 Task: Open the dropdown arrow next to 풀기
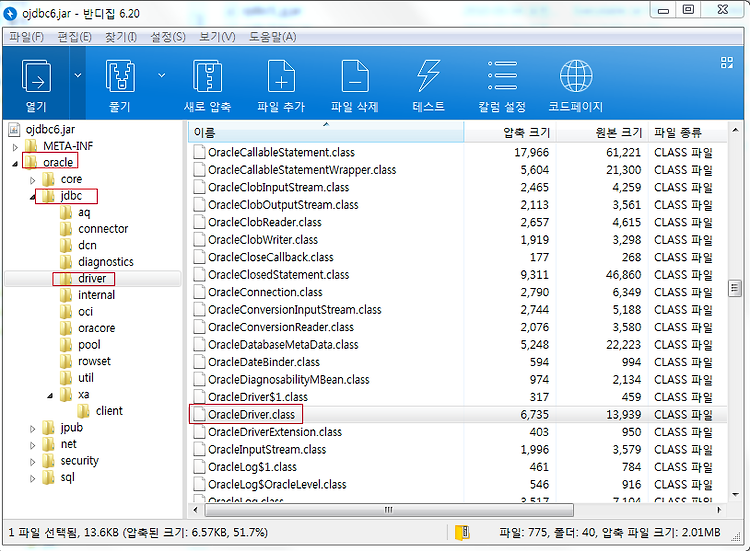coord(162,75)
